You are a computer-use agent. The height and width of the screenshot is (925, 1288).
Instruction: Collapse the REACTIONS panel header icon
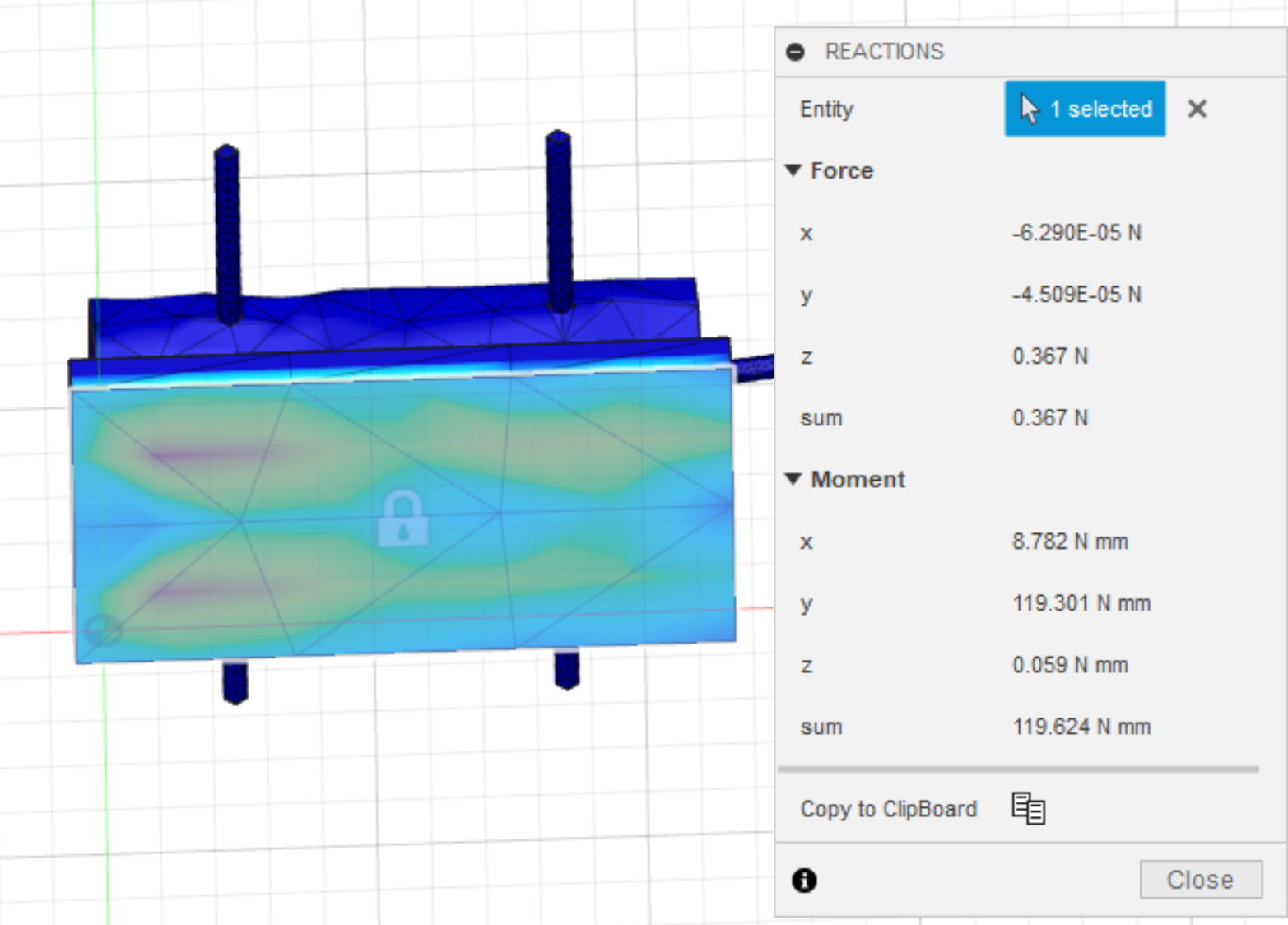tap(795, 52)
